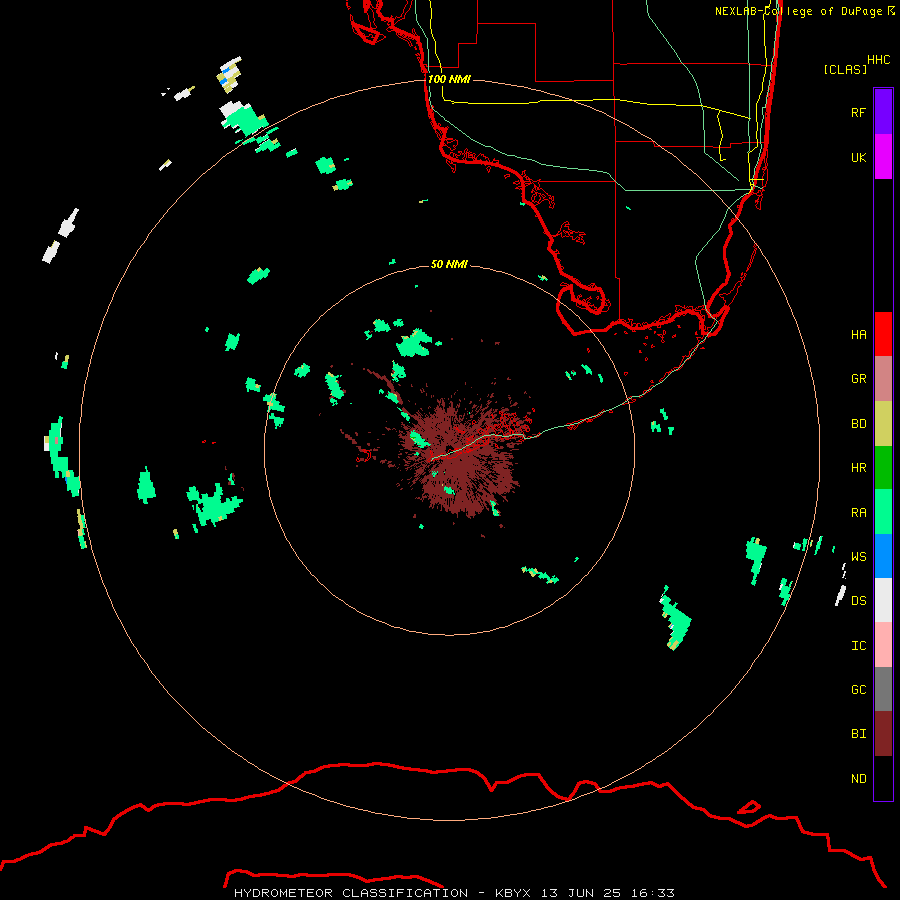
Task: Click the 'WS' legend label
Action: (x=858, y=556)
